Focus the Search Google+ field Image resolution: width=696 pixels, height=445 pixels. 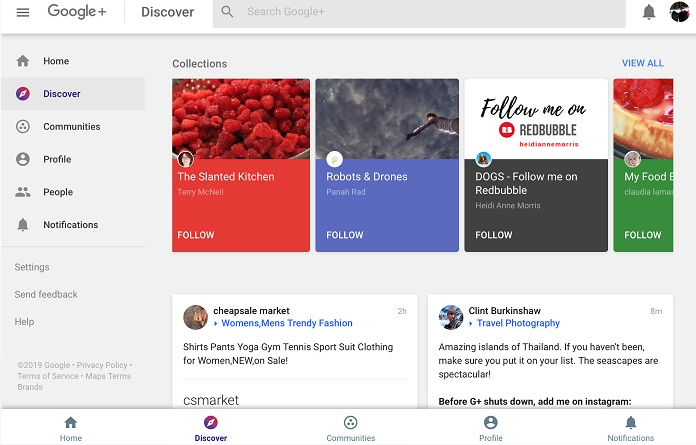[x=419, y=12]
